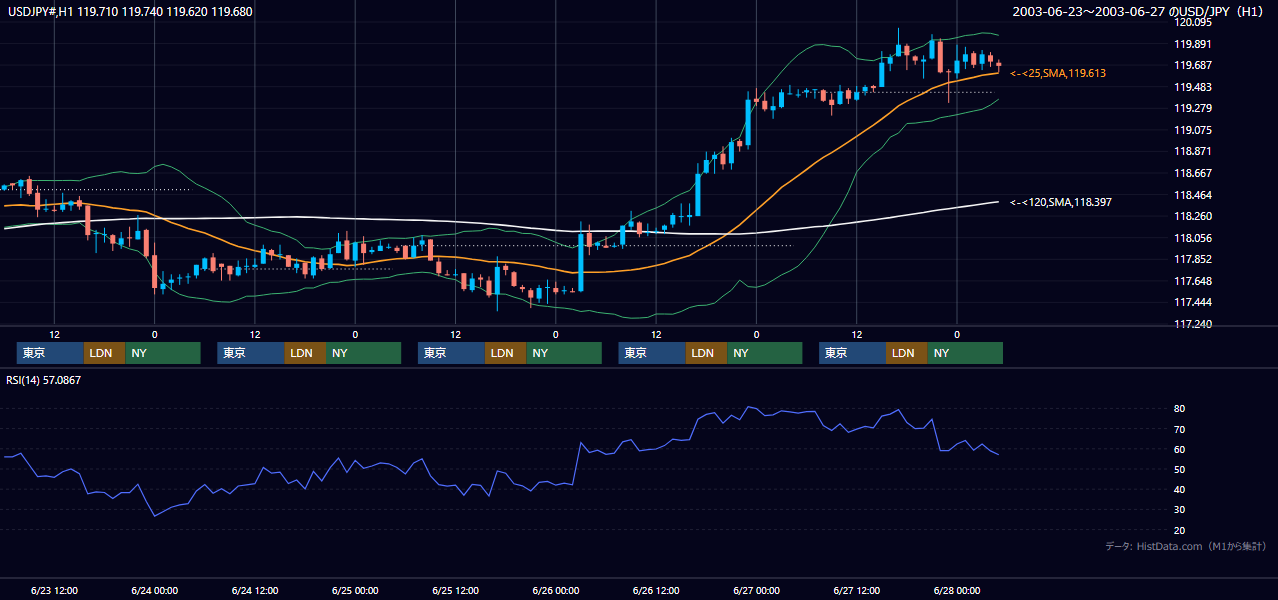This screenshot has height=600, width=1278.
Task: Click price axis value 118.260
Action: pyautogui.click(x=1193, y=216)
